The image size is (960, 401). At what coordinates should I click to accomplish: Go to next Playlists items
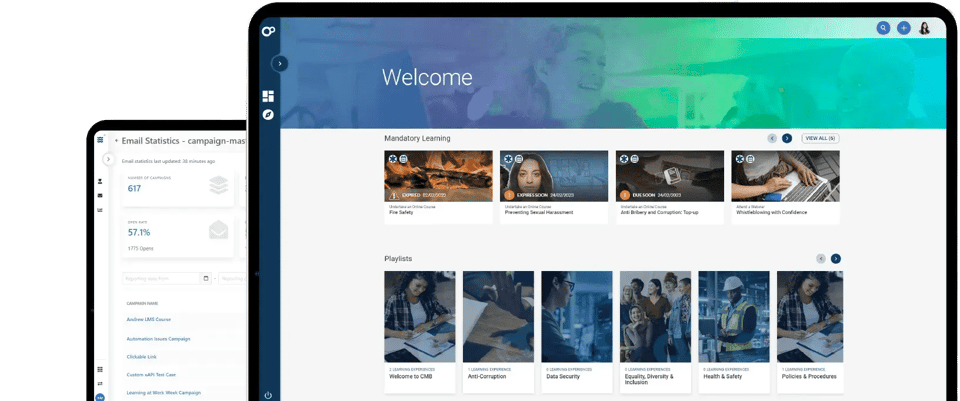point(836,259)
